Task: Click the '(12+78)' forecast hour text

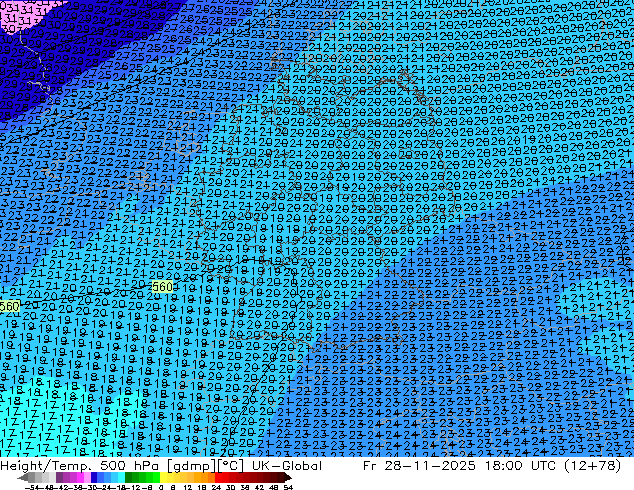Action: (594, 465)
